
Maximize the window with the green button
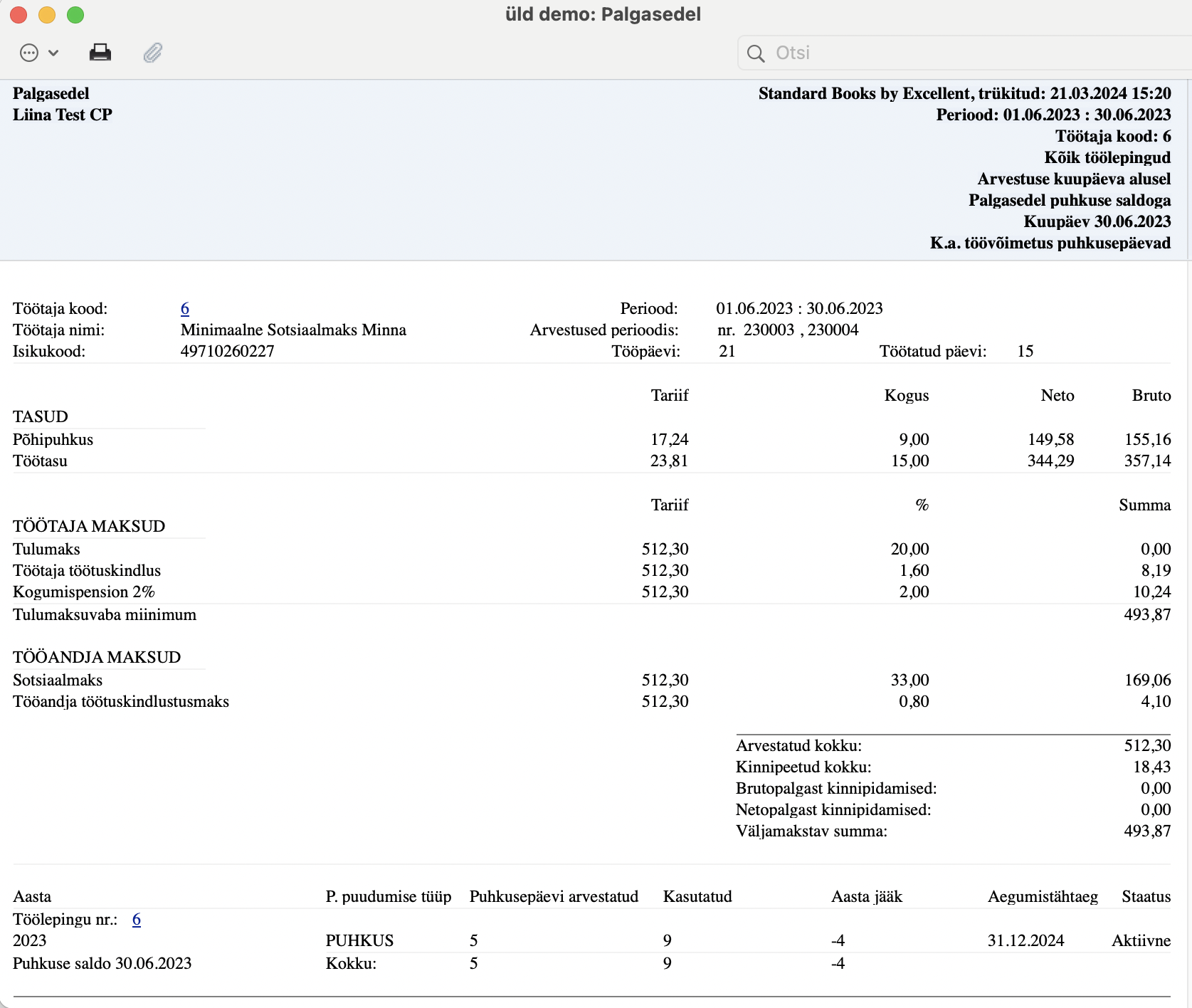(x=75, y=14)
